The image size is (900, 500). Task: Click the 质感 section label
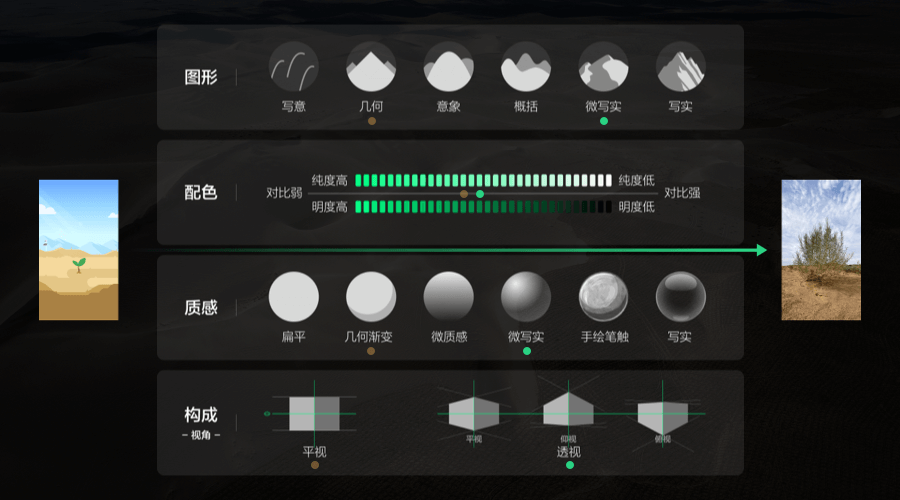pos(201,308)
